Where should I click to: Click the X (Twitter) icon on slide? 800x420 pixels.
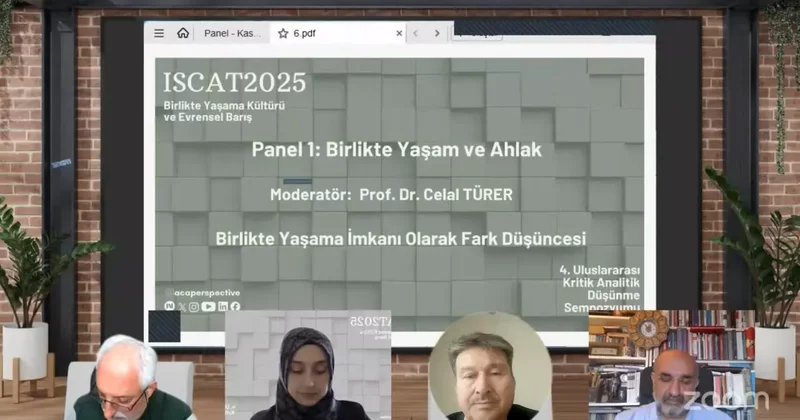tap(181, 306)
